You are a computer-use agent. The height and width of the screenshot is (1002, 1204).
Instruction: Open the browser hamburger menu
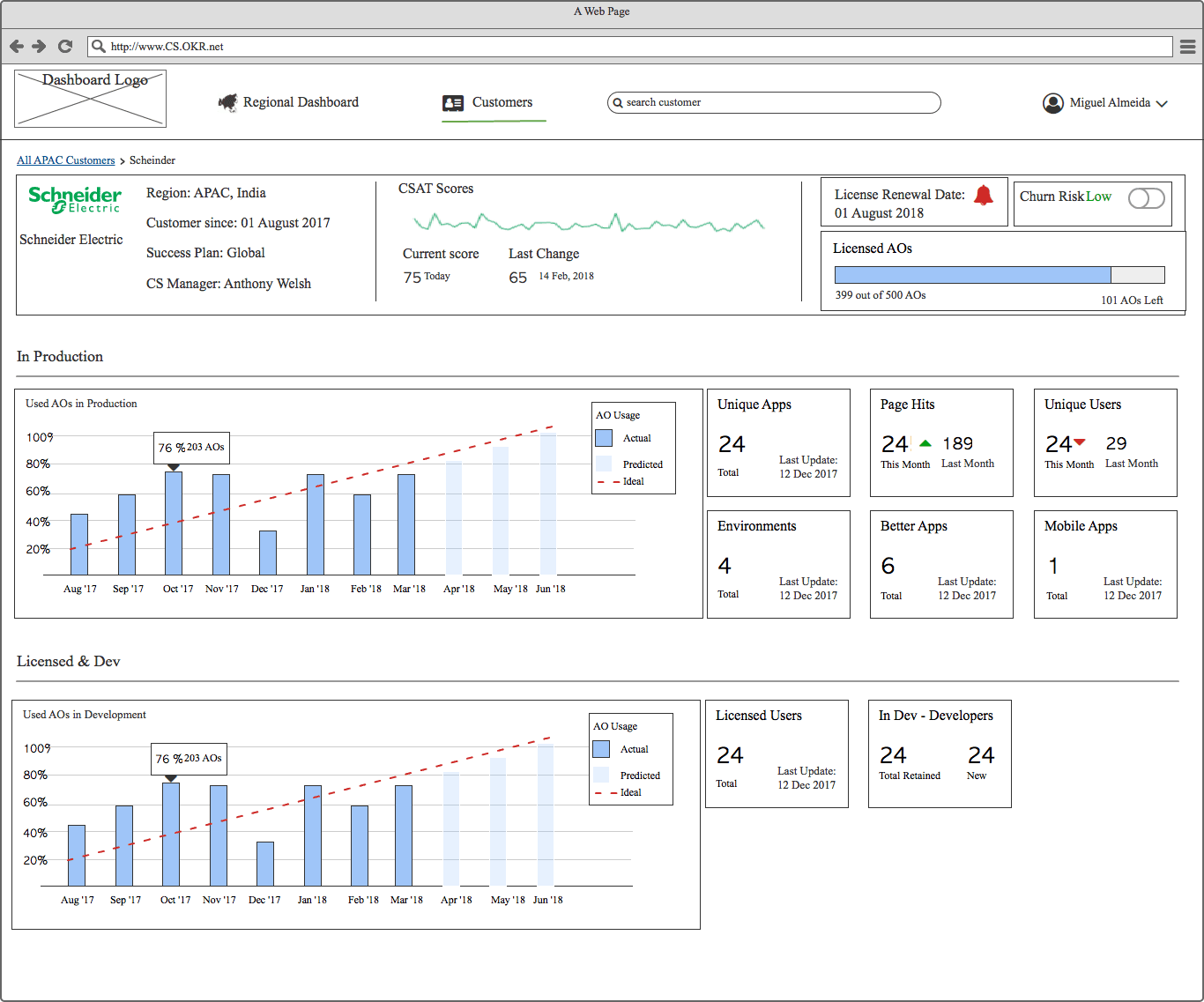click(x=1187, y=46)
